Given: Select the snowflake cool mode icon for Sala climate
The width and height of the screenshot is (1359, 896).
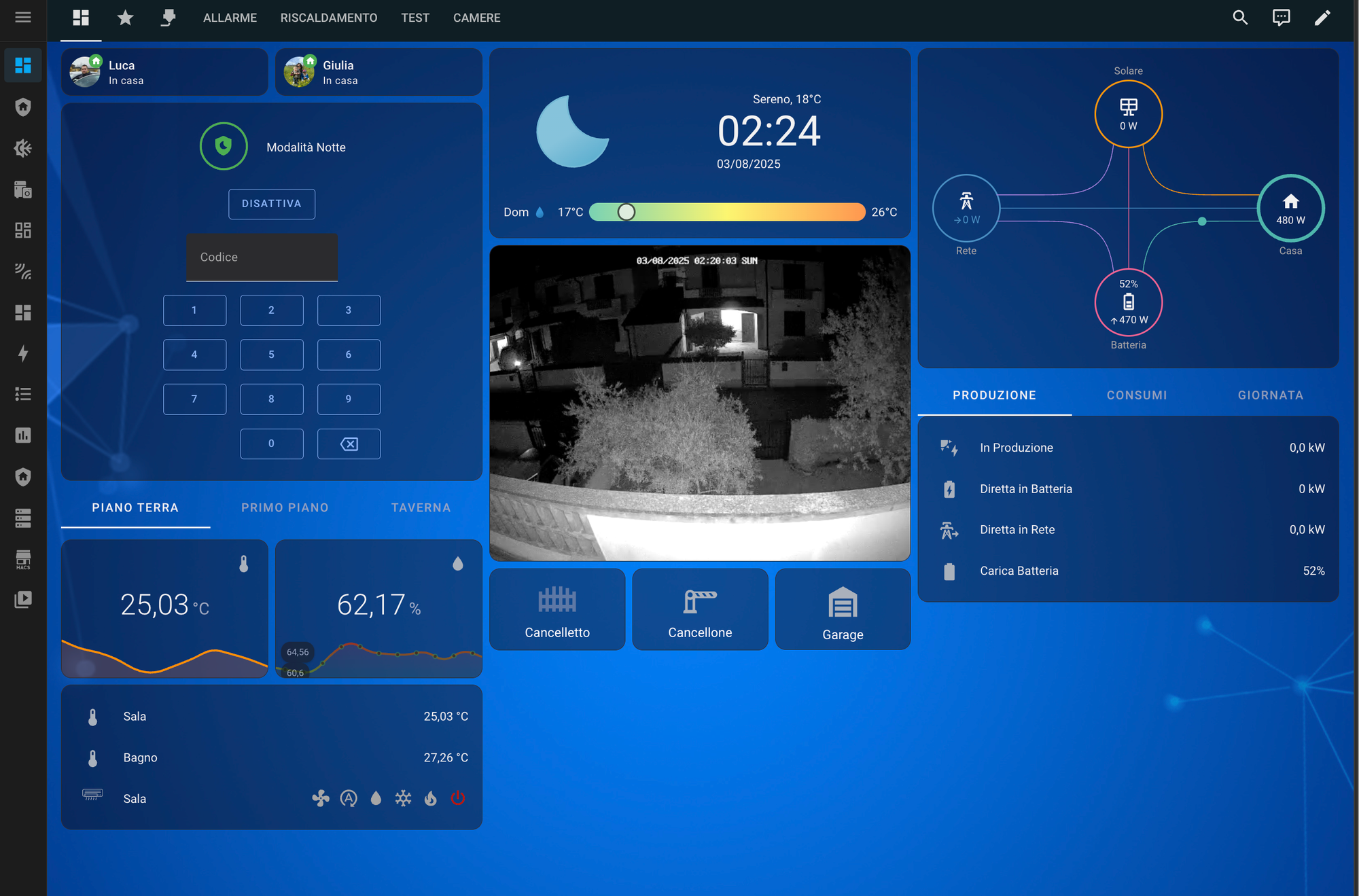Looking at the screenshot, I should pyautogui.click(x=403, y=798).
